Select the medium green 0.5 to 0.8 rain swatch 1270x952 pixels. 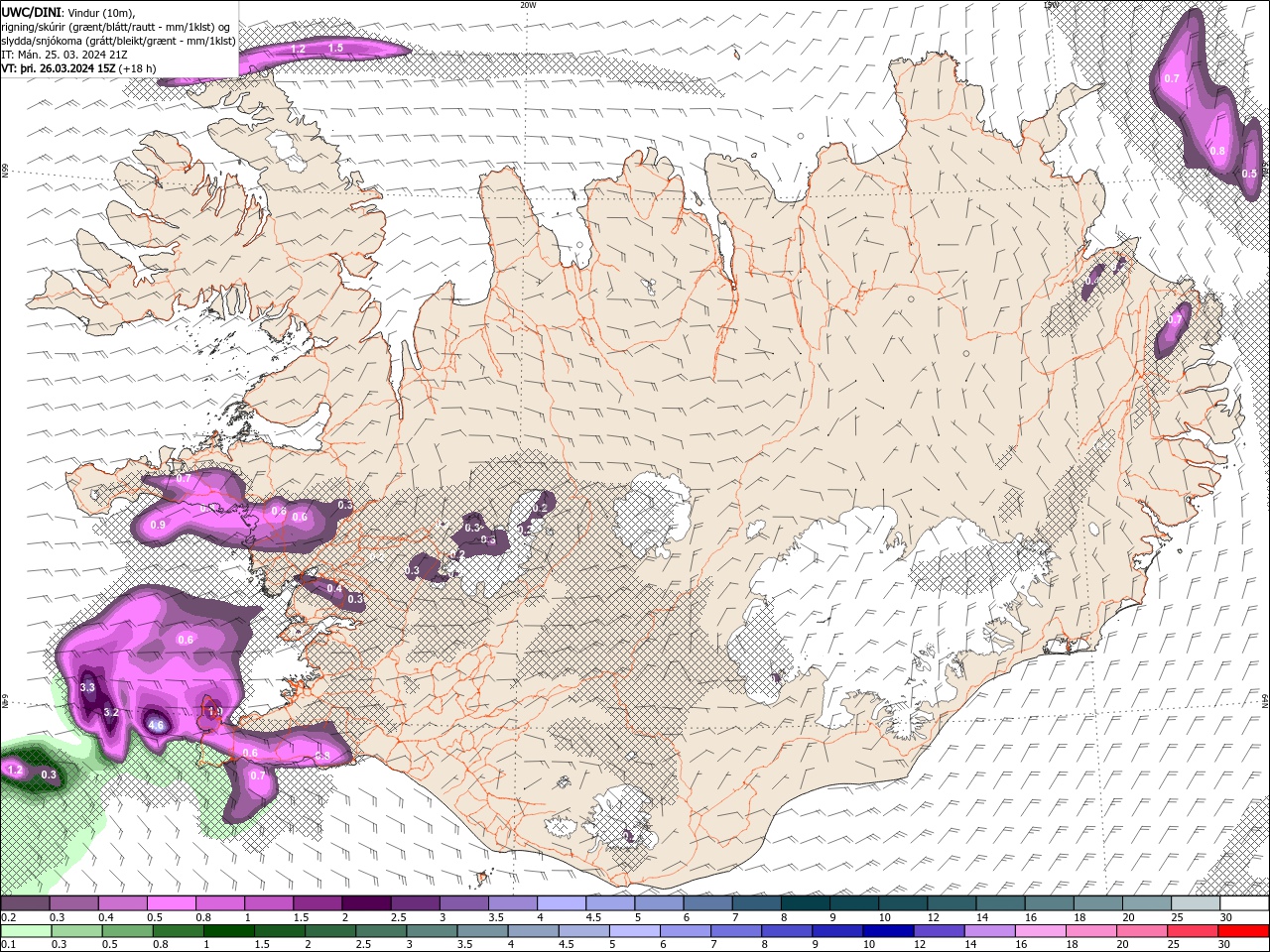pos(128,931)
